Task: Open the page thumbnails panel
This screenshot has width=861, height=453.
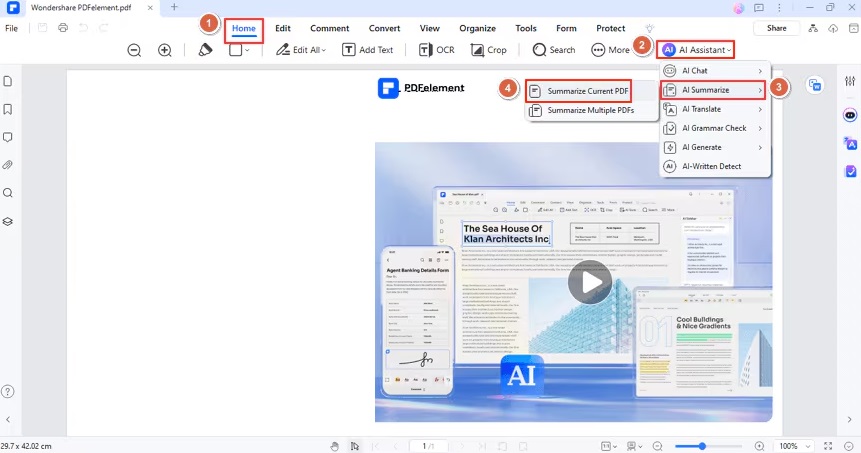Action: pos(8,81)
